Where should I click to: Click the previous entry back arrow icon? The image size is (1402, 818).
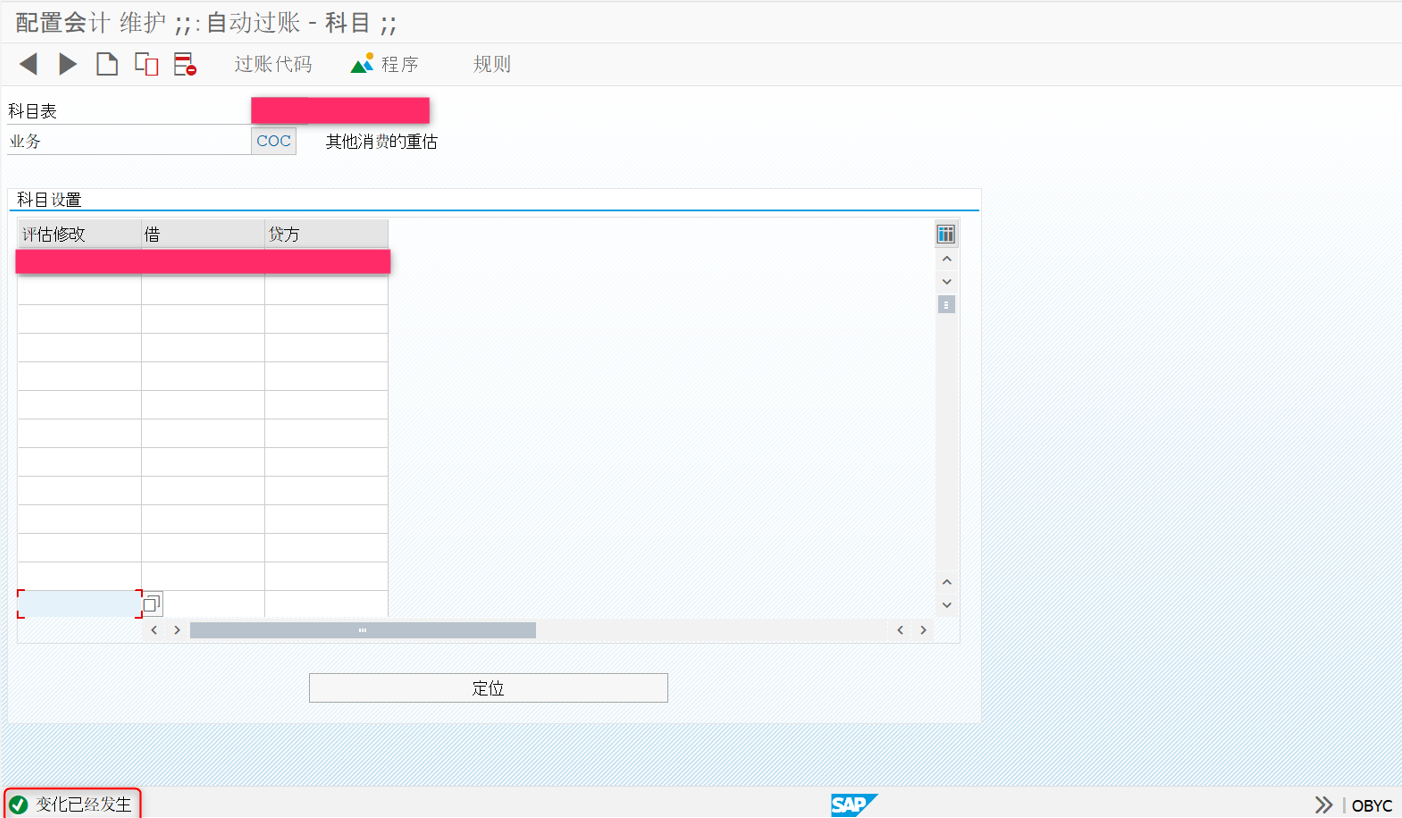pyautogui.click(x=27, y=63)
